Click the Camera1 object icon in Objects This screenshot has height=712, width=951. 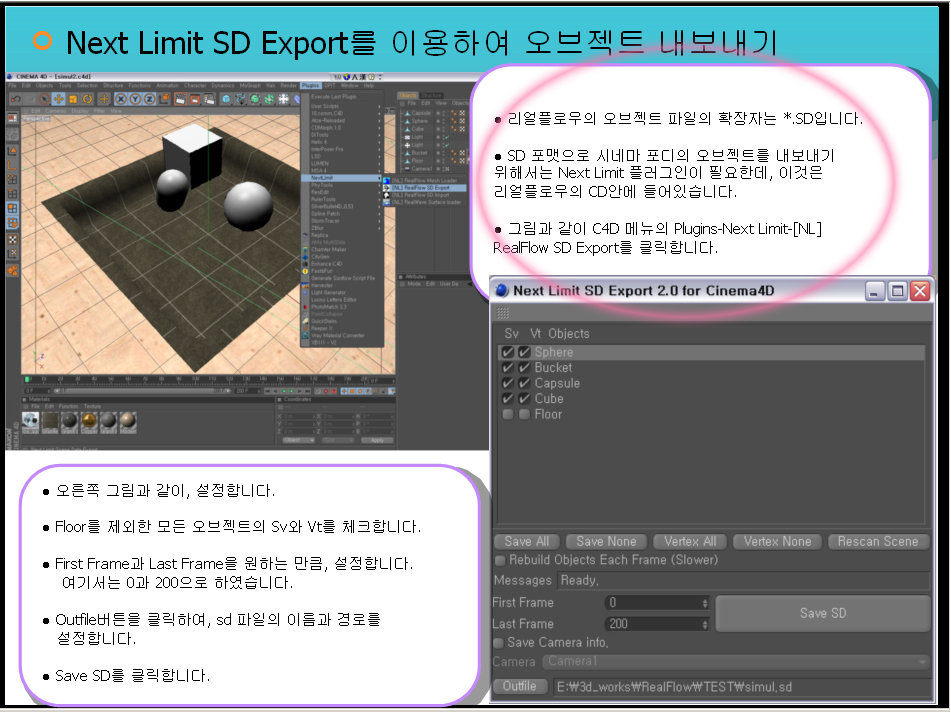click(x=408, y=169)
